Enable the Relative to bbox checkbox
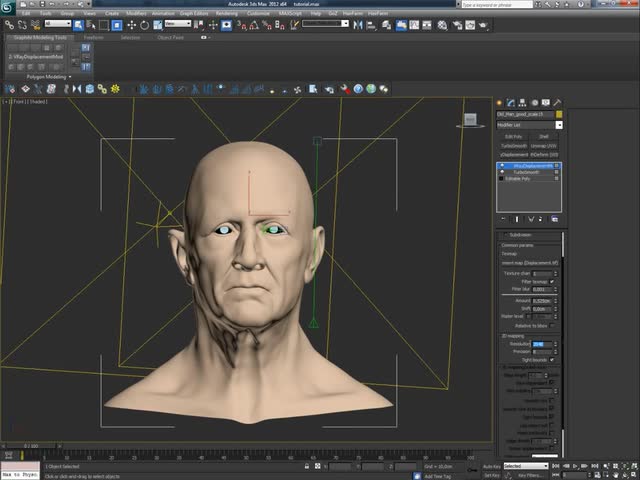The image size is (640, 480). (x=551, y=325)
